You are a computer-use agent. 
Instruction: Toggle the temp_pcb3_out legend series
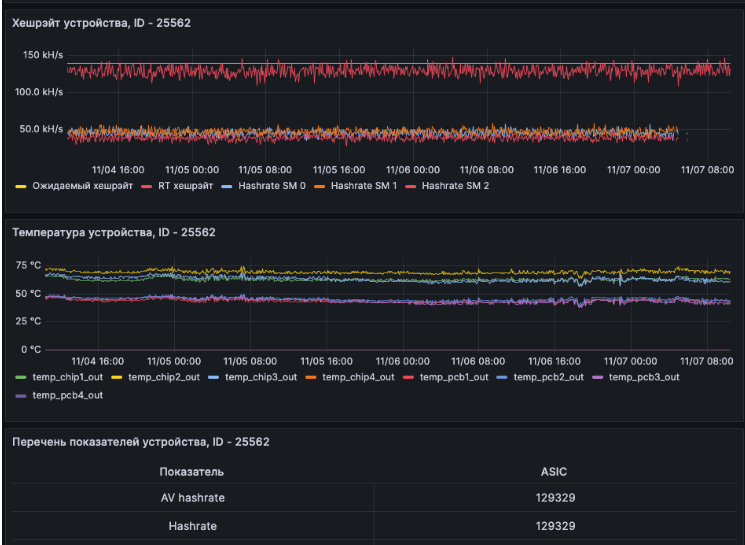[x=644, y=377]
